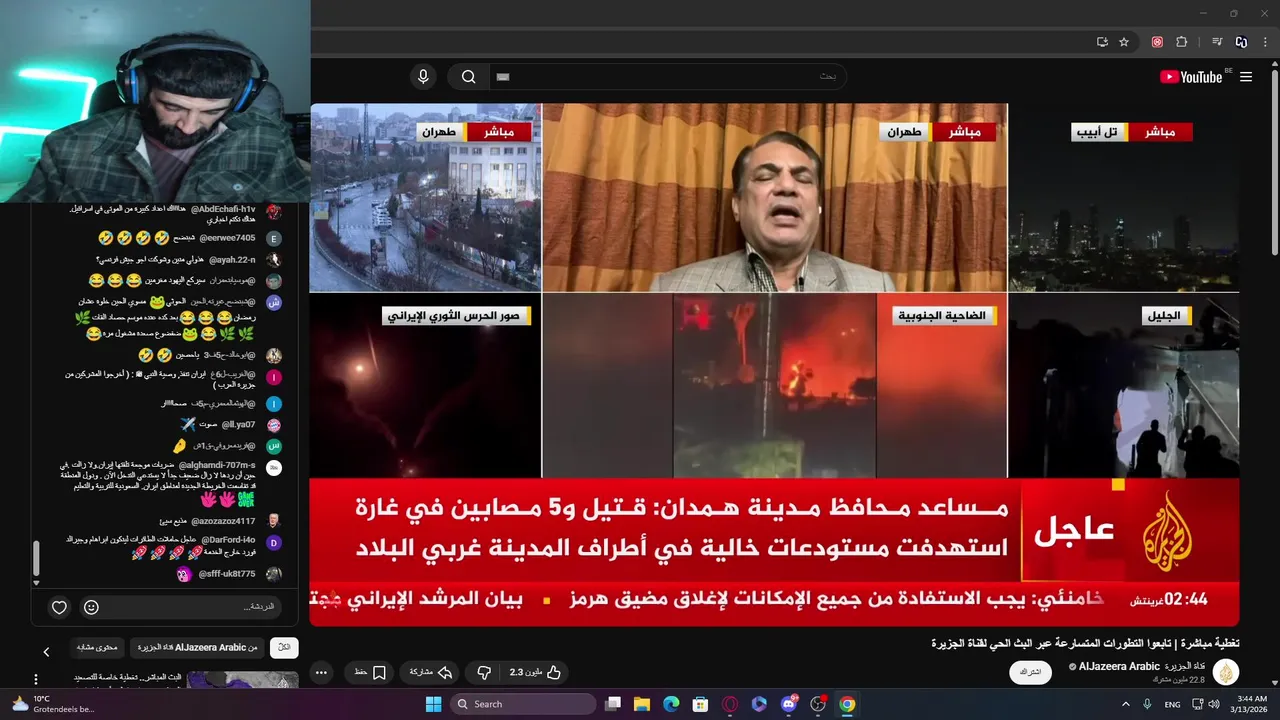
Task: Select 'From AlJazeera Arabic' filter chip
Action: point(197,647)
